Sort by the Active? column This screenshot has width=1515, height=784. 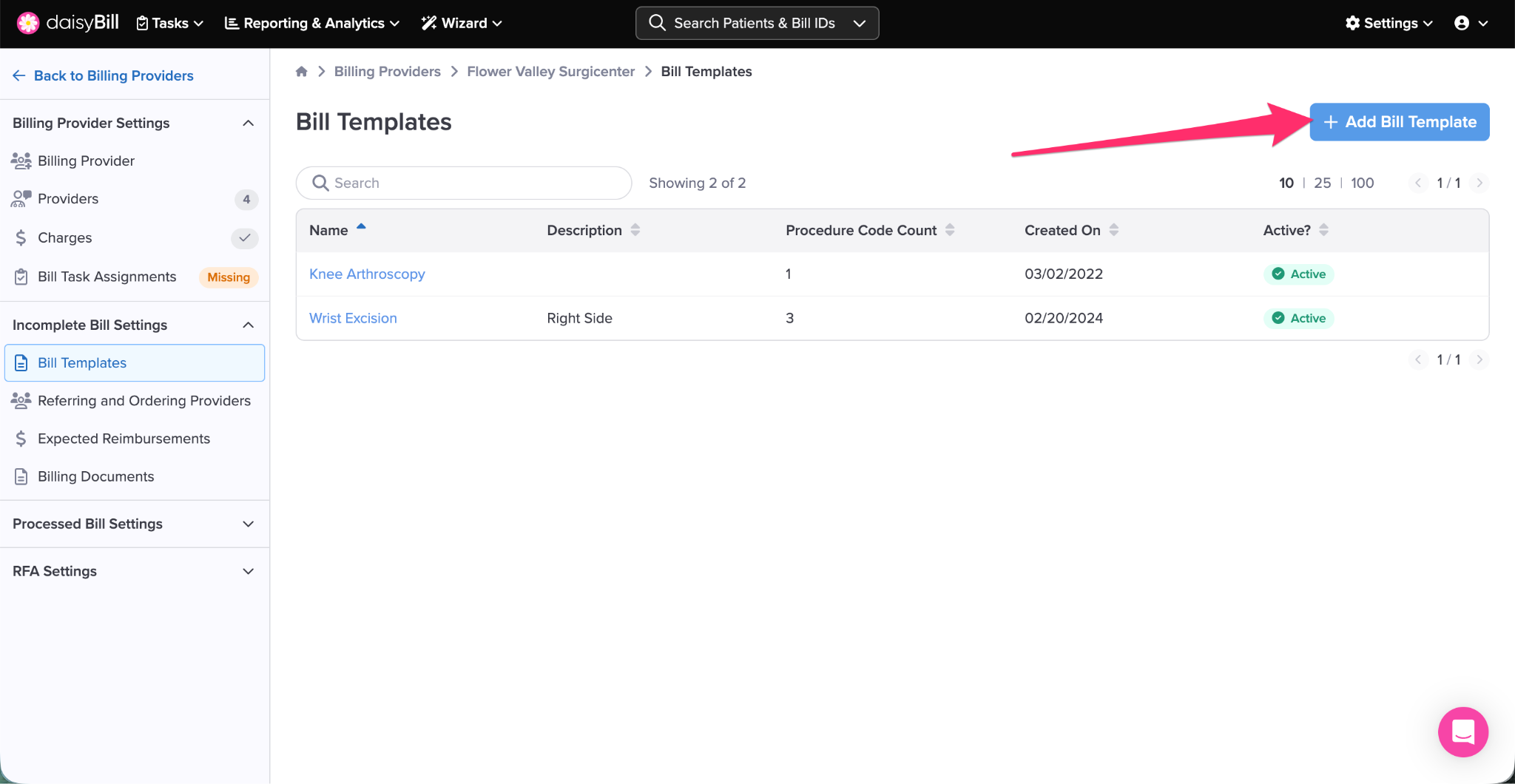click(1323, 230)
